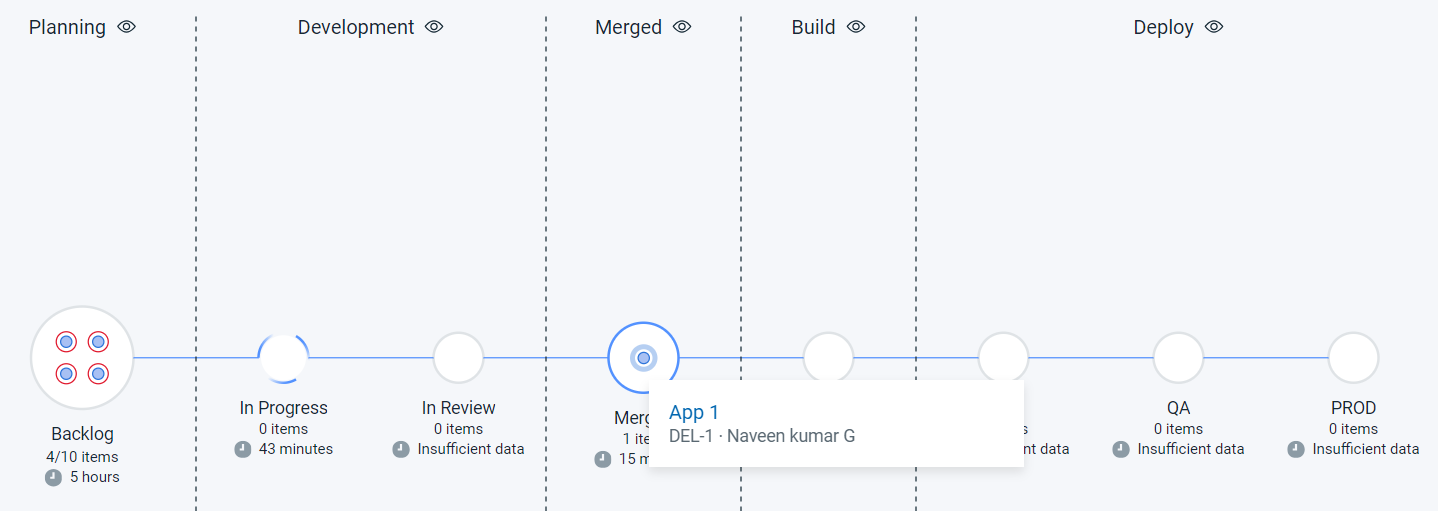The width and height of the screenshot is (1438, 511).
Task: Toggle the Build phase eye icon
Action: point(856,27)
